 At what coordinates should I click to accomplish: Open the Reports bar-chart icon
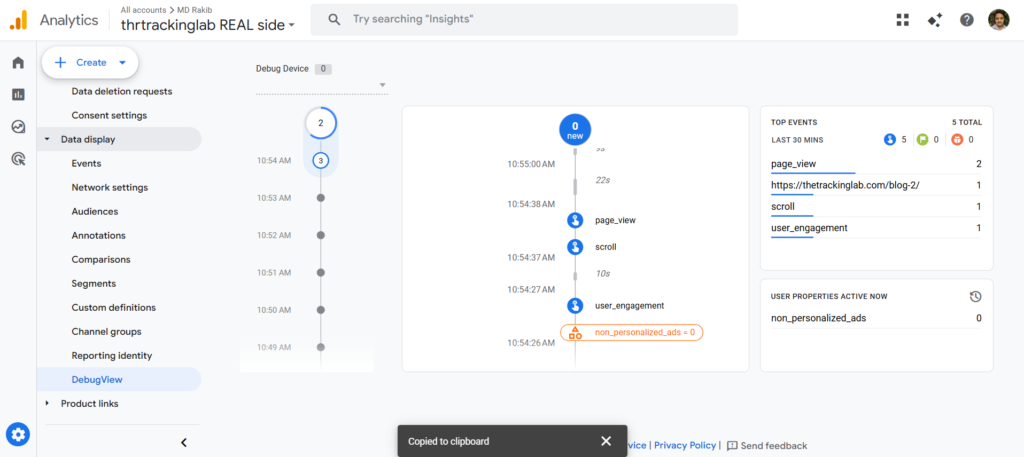point(18,95)
